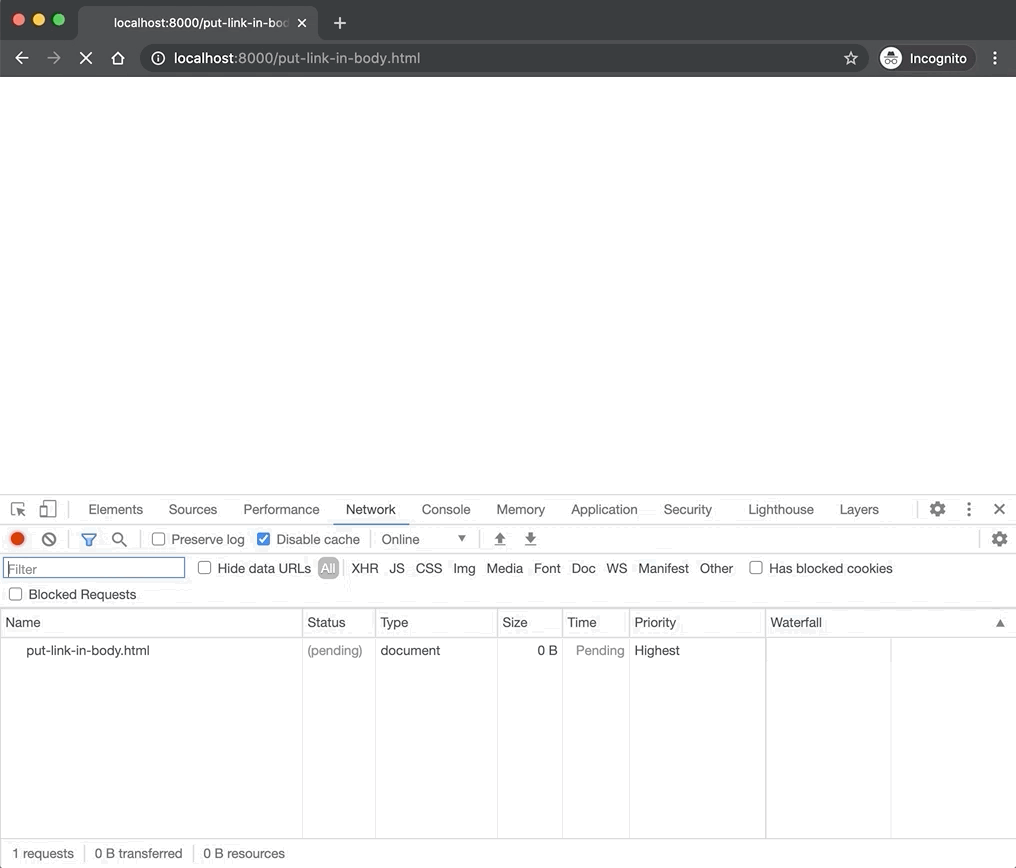Open the Online throttling dropdown

(x=423, y=539)
